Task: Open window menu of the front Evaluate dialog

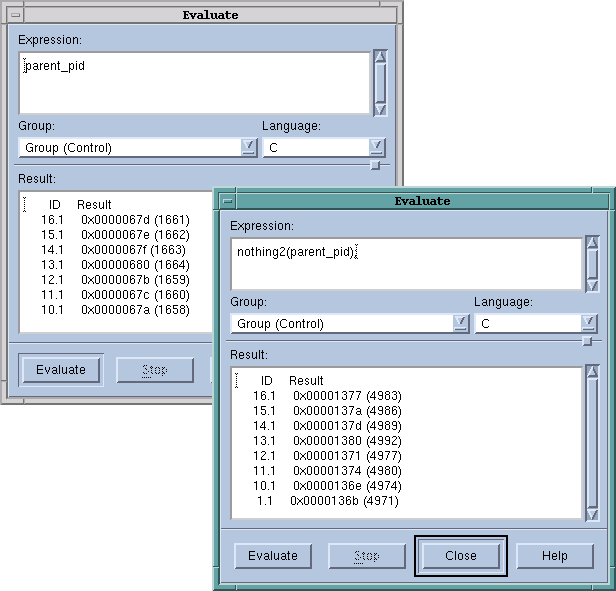Action: coord(228,201)
